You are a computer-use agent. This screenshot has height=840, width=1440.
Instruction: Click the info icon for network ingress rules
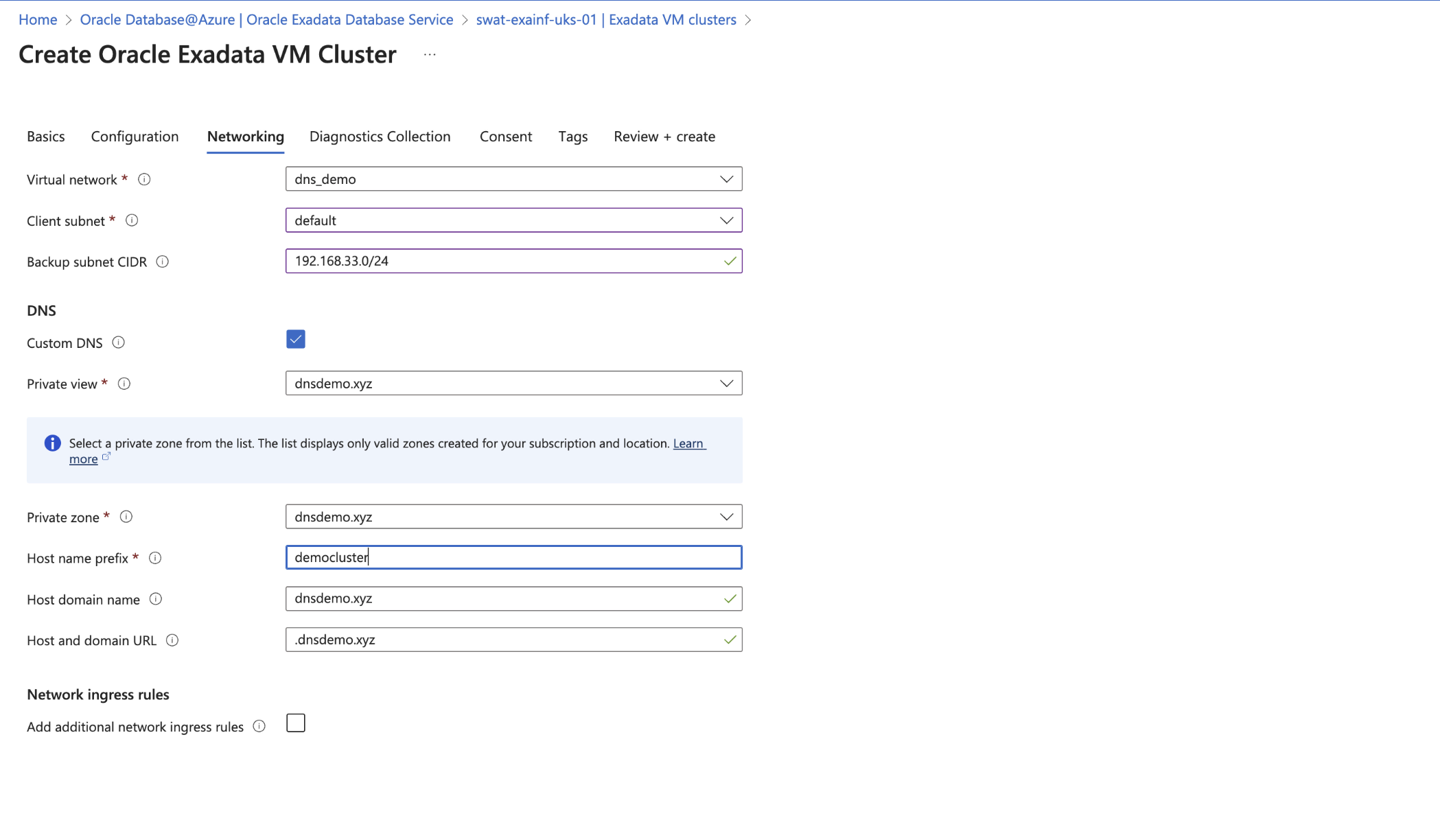tap(259, 726)
